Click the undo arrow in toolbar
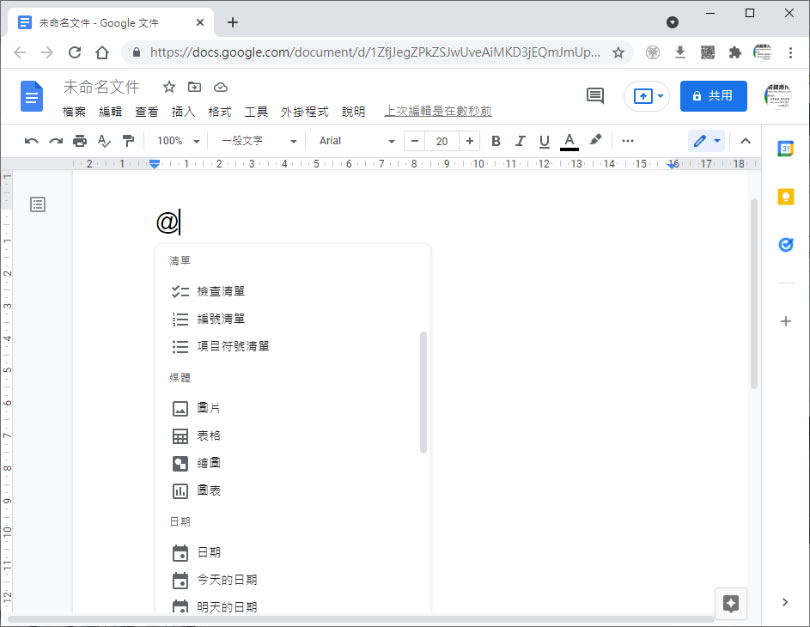The height and width of the screenshot is (627, 810). 32,141
